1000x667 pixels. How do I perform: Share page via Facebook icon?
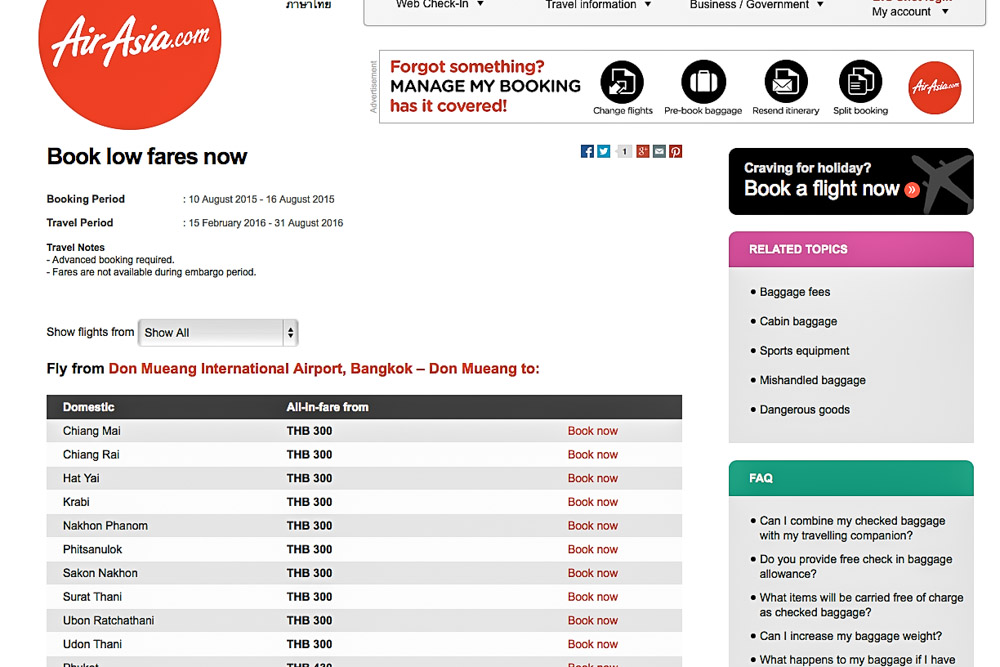587,152
